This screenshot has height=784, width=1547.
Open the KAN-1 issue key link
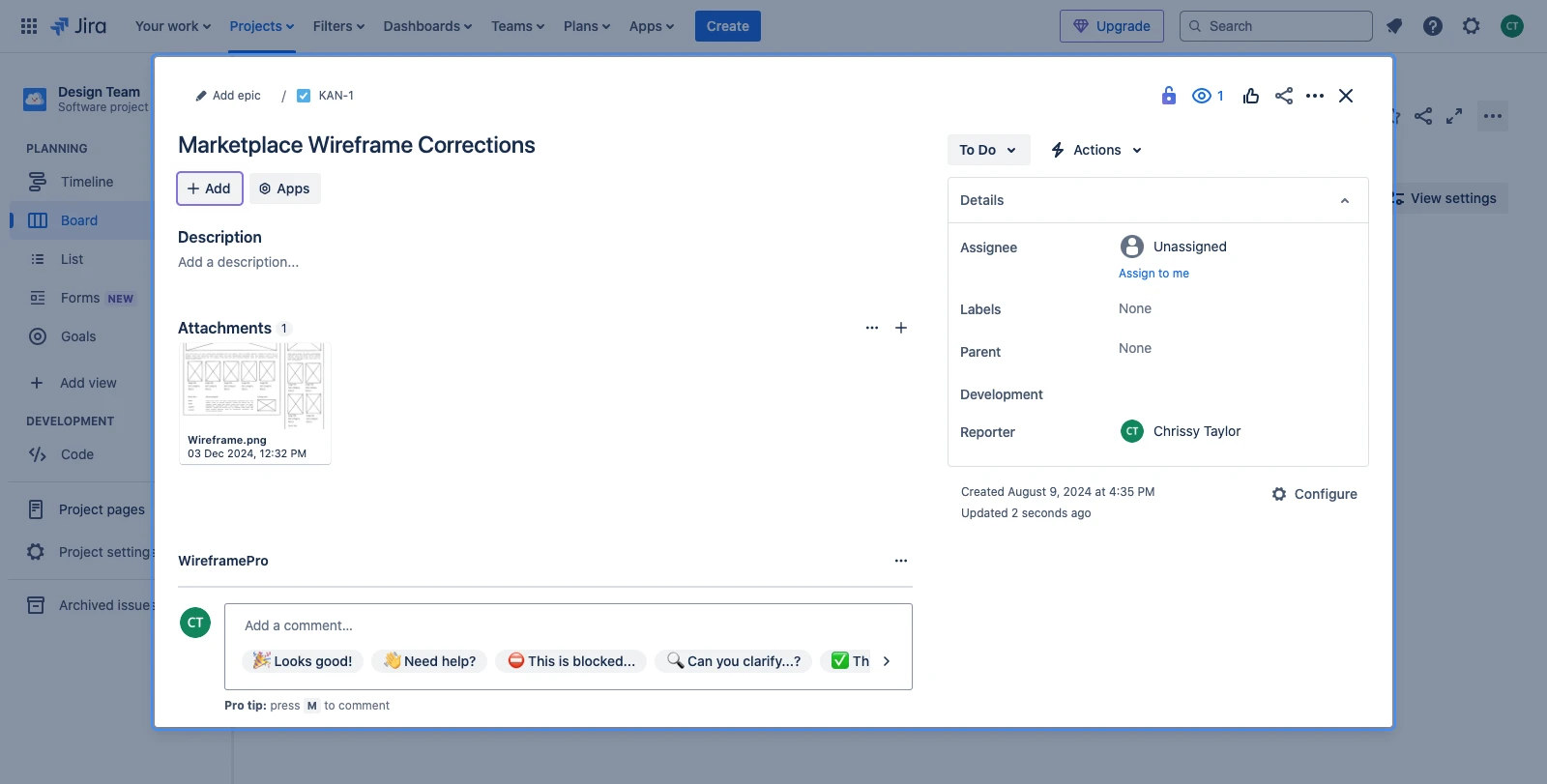click(336, 96)
